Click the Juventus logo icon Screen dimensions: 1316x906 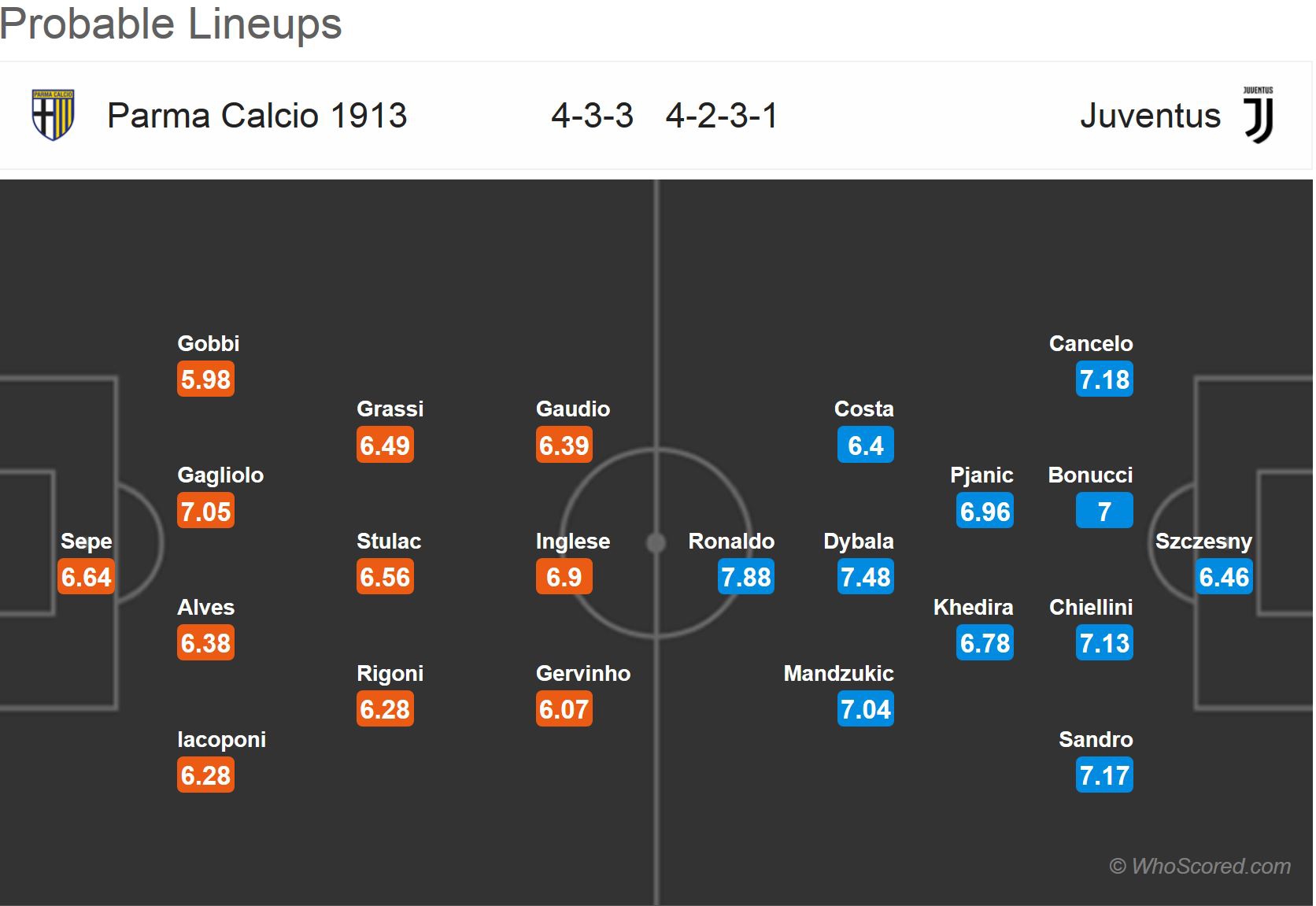point(1258,115)
